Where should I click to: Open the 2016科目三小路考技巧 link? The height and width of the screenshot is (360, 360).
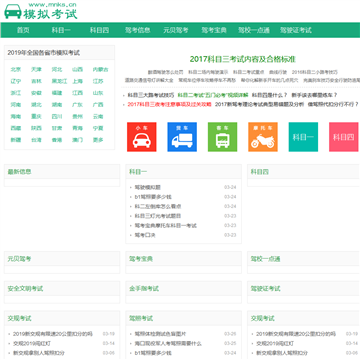[315, 72]
